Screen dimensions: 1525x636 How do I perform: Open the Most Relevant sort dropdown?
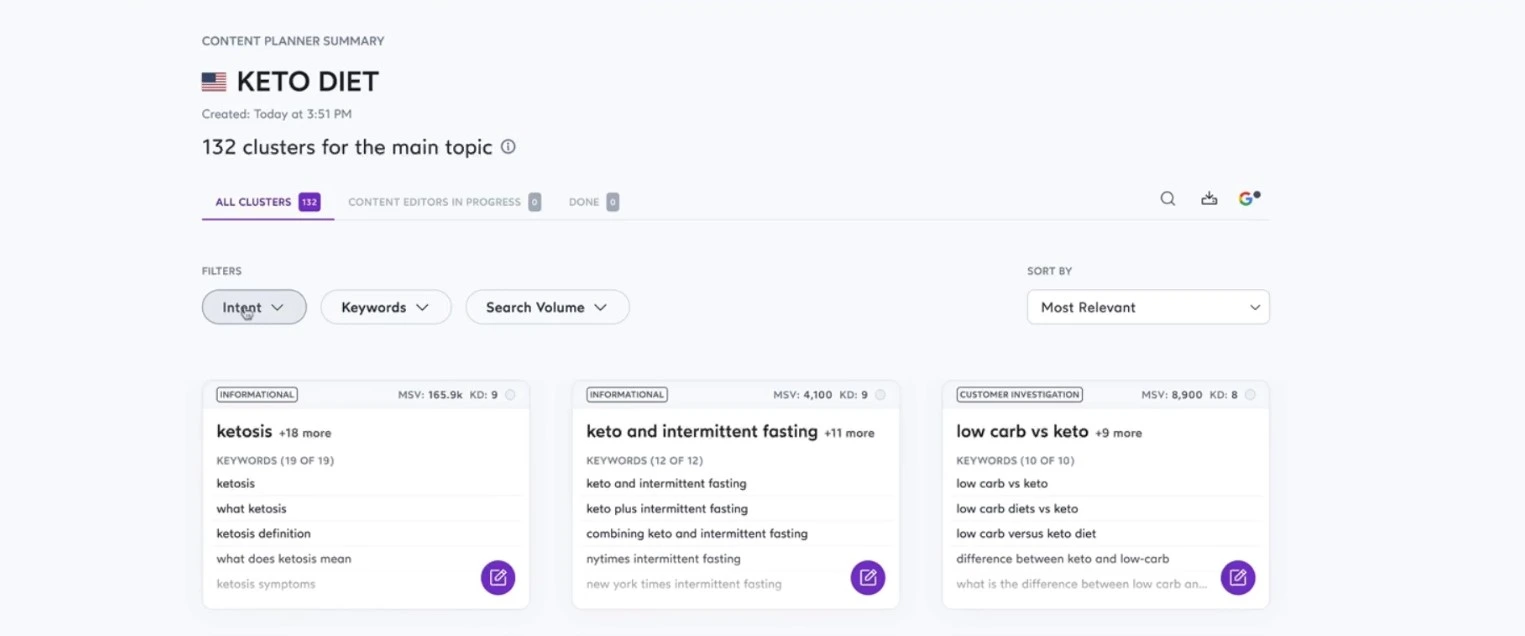[1148, 307]
